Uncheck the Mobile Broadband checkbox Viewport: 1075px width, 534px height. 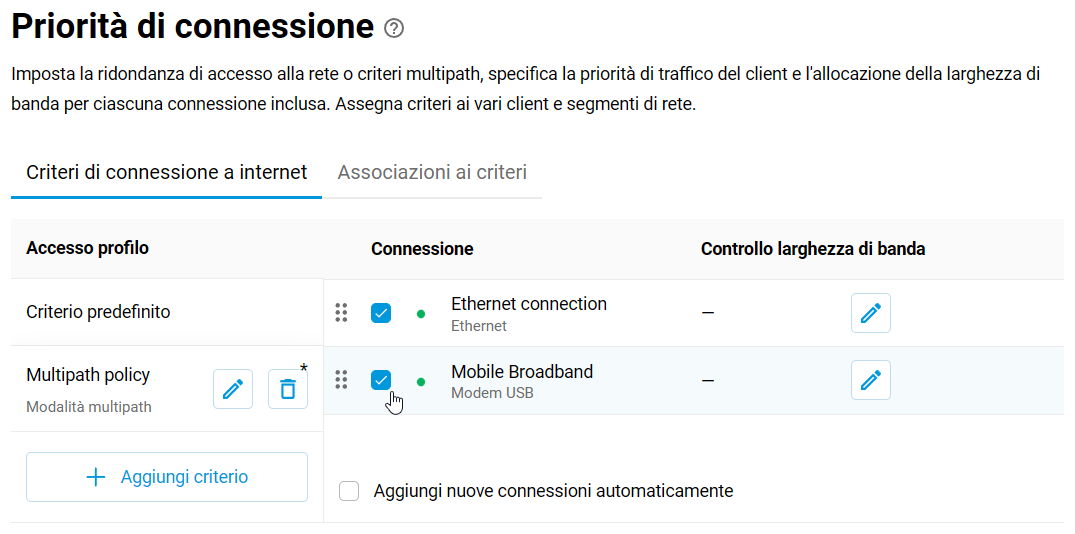381,380
